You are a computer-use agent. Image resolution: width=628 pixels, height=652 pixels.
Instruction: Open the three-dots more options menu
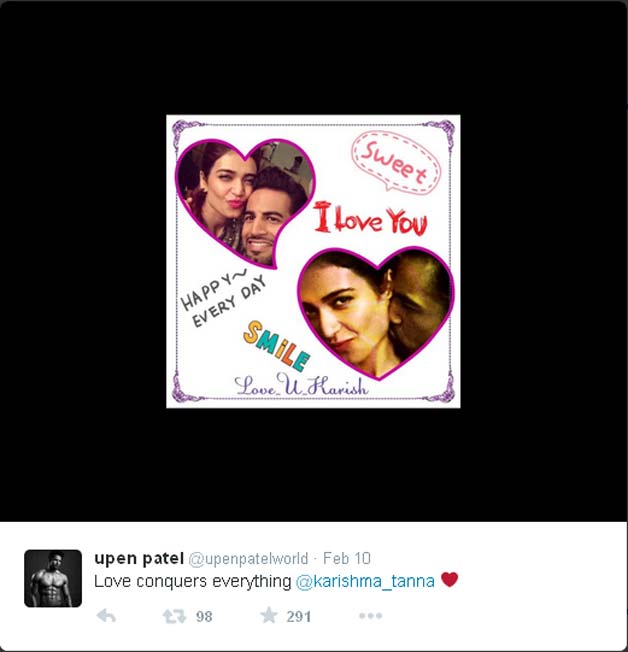370,615
